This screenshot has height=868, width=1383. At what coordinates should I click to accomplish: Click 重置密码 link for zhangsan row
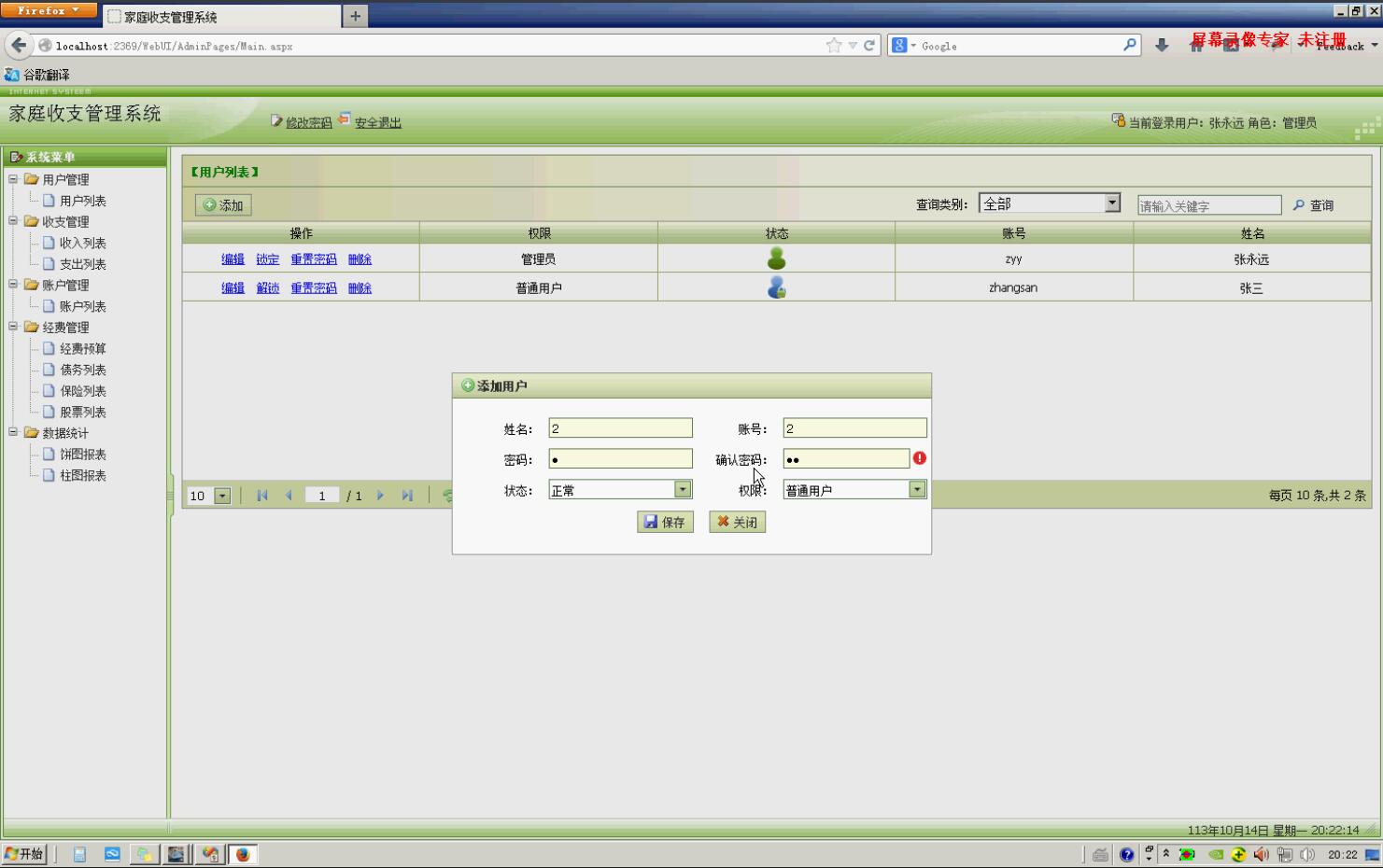313,288
